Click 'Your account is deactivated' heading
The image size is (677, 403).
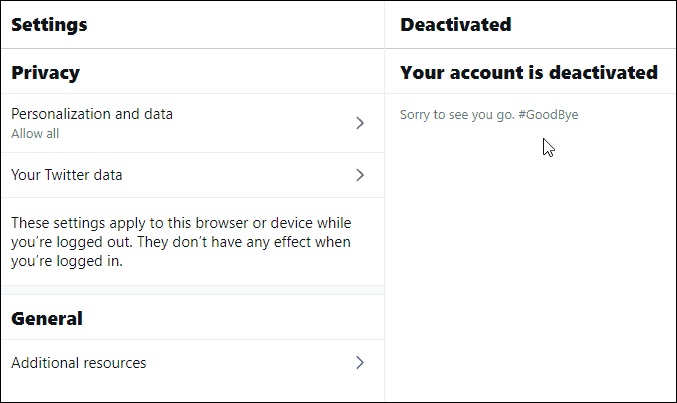click(529, 72)
